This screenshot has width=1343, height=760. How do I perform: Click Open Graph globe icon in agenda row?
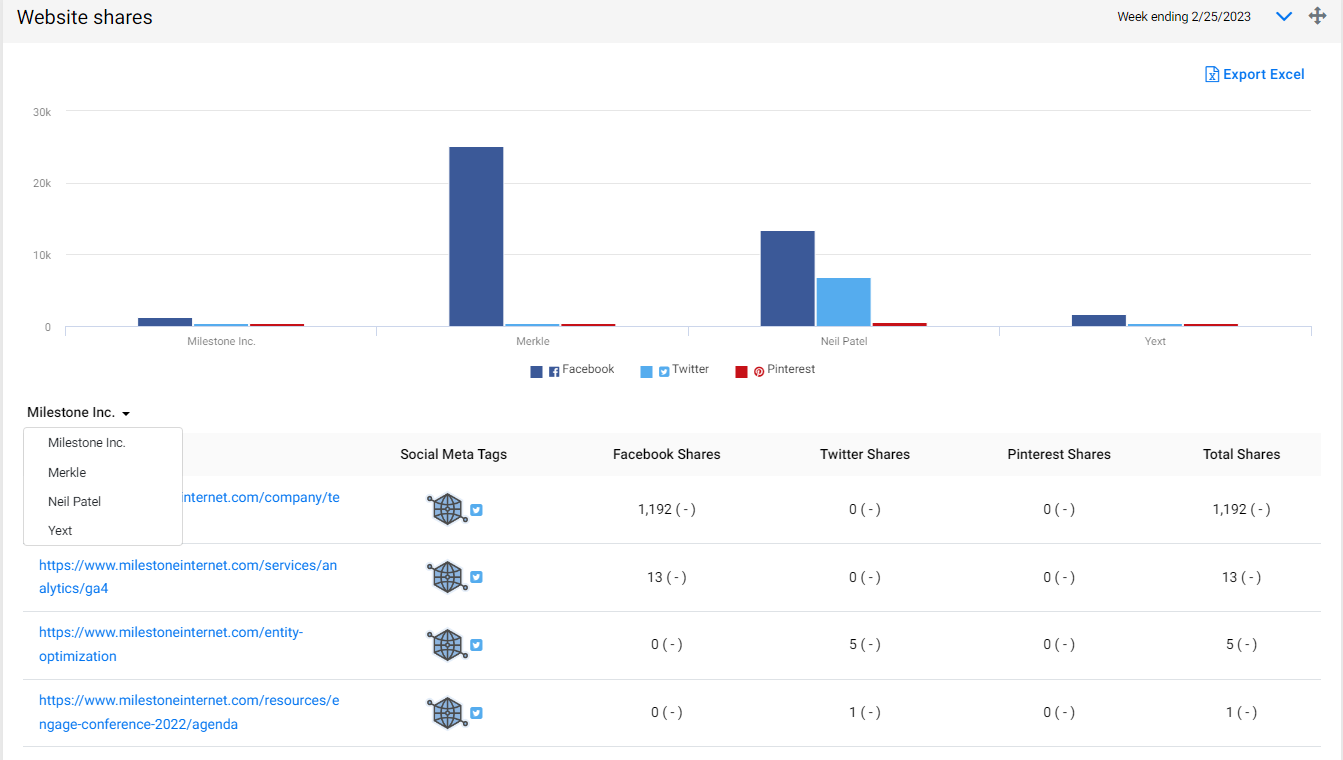pos(447,713)
